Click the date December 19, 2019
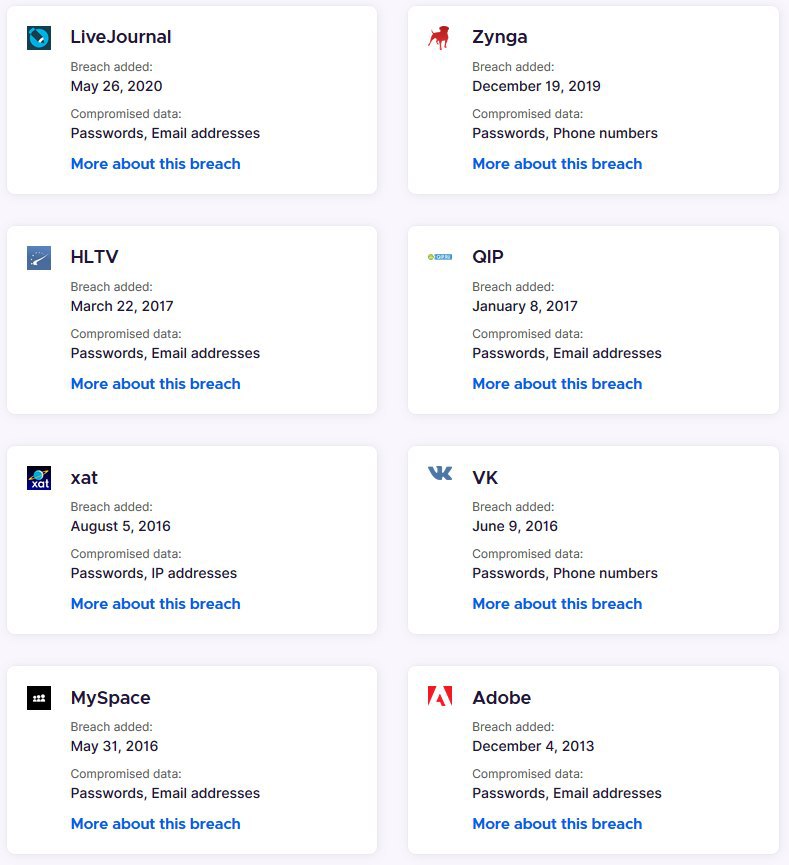This screenshot has width=789, height=865. pos(536,86)
